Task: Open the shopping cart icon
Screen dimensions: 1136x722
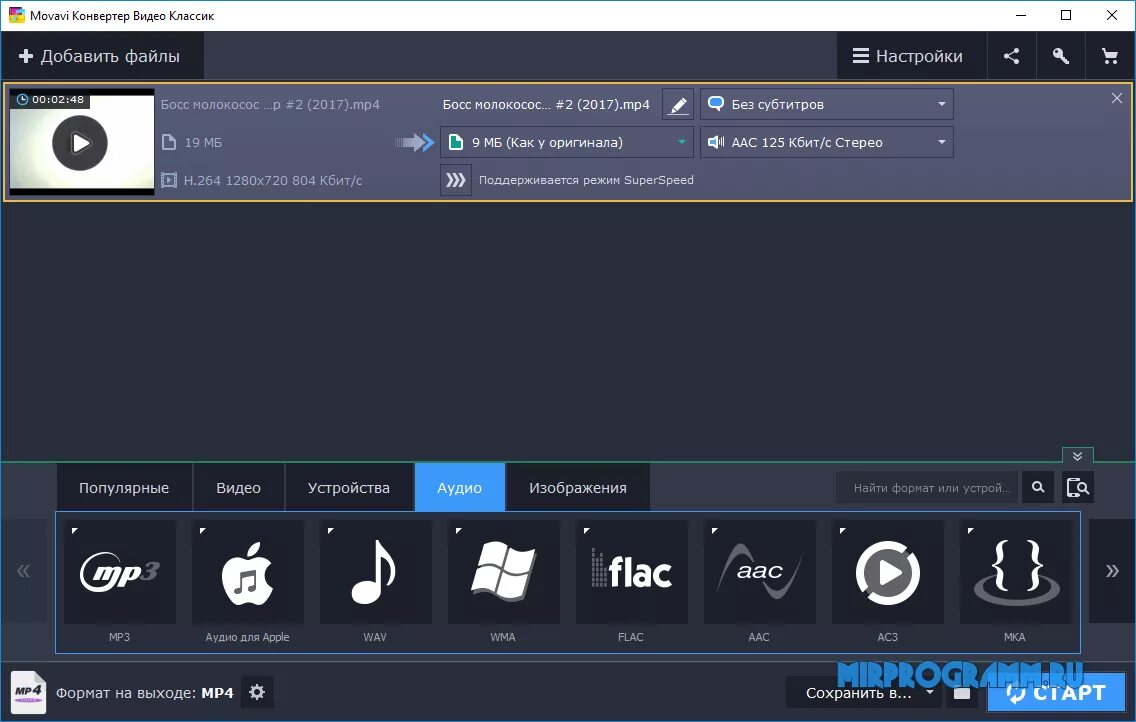Action: [x=1109, y=56]
